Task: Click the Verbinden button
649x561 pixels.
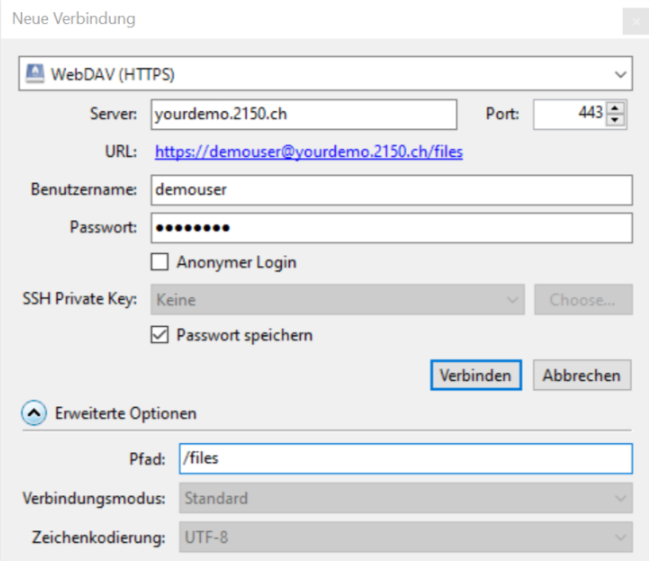Action: point(476,375)
